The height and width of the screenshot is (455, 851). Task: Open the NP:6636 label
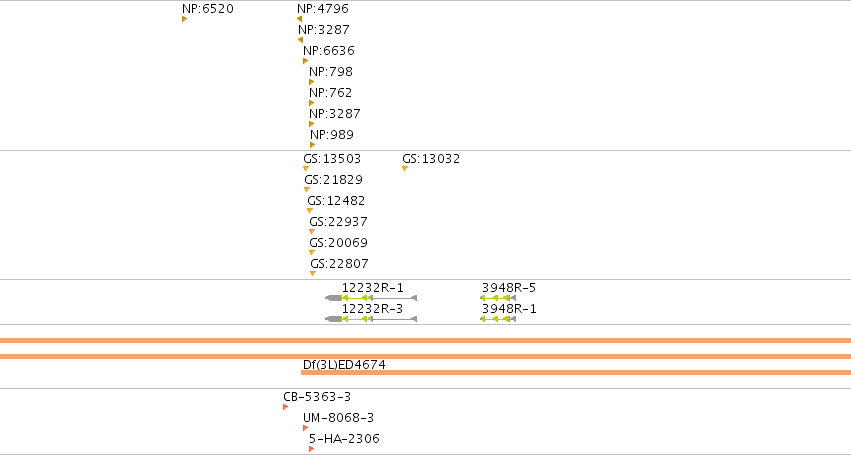[329, 50]
